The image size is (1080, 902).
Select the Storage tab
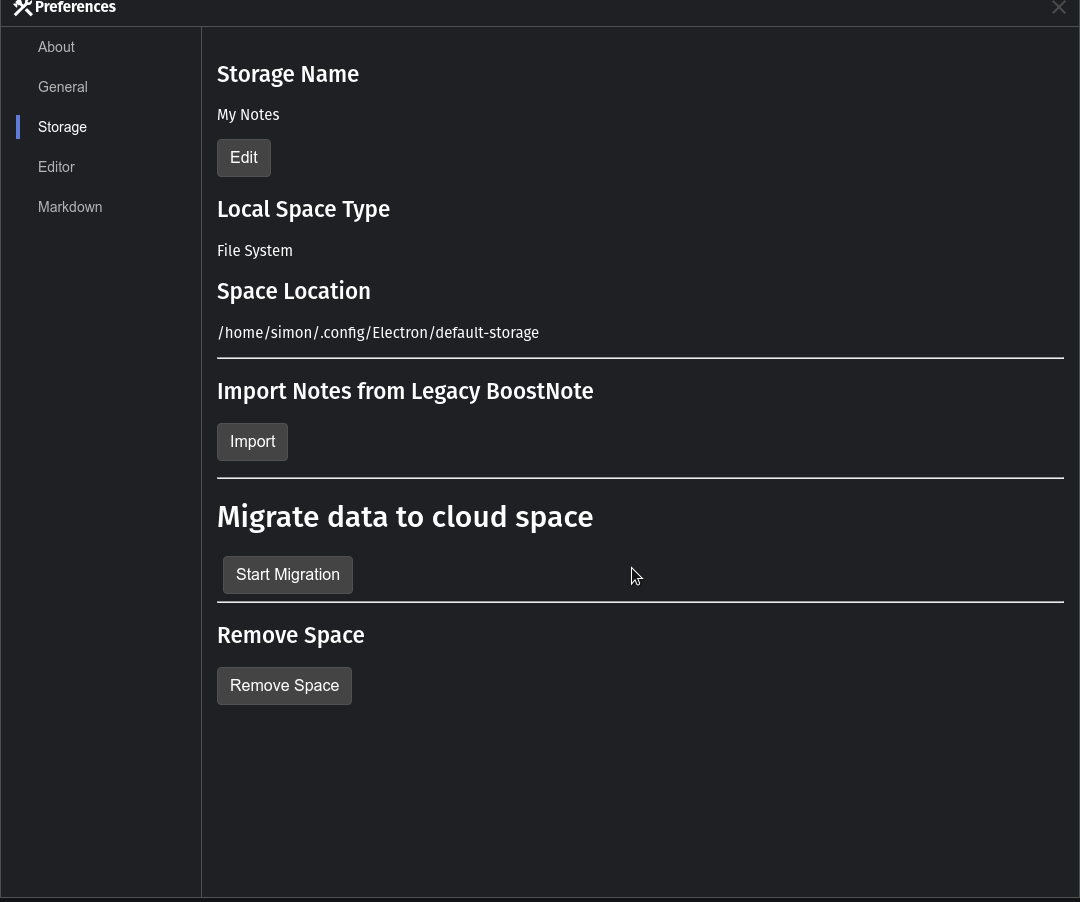[x=62, y=127]
